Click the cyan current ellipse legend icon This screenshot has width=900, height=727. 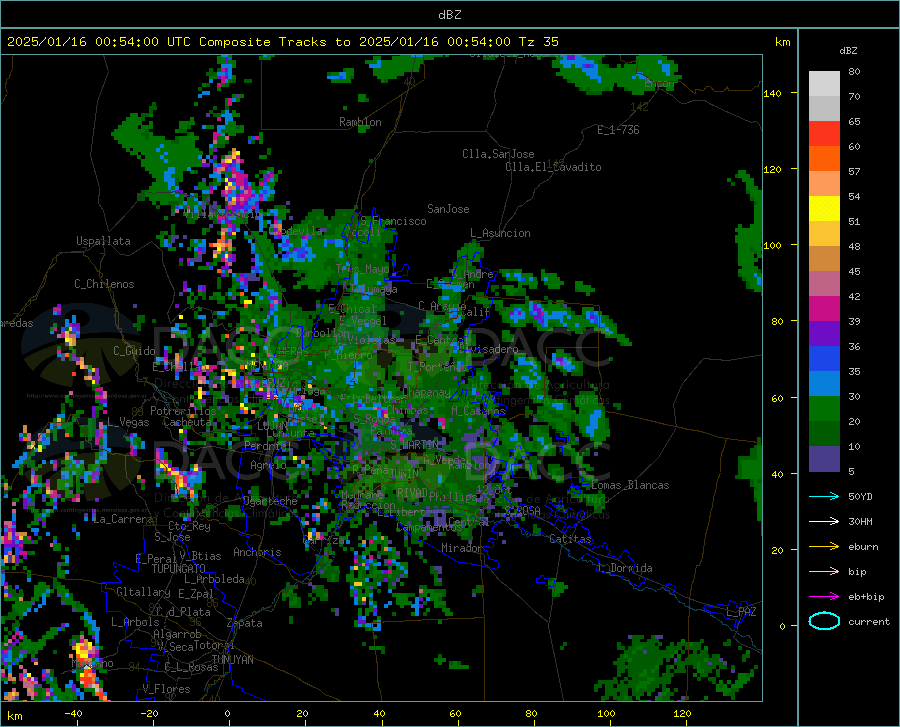point(824,621)
